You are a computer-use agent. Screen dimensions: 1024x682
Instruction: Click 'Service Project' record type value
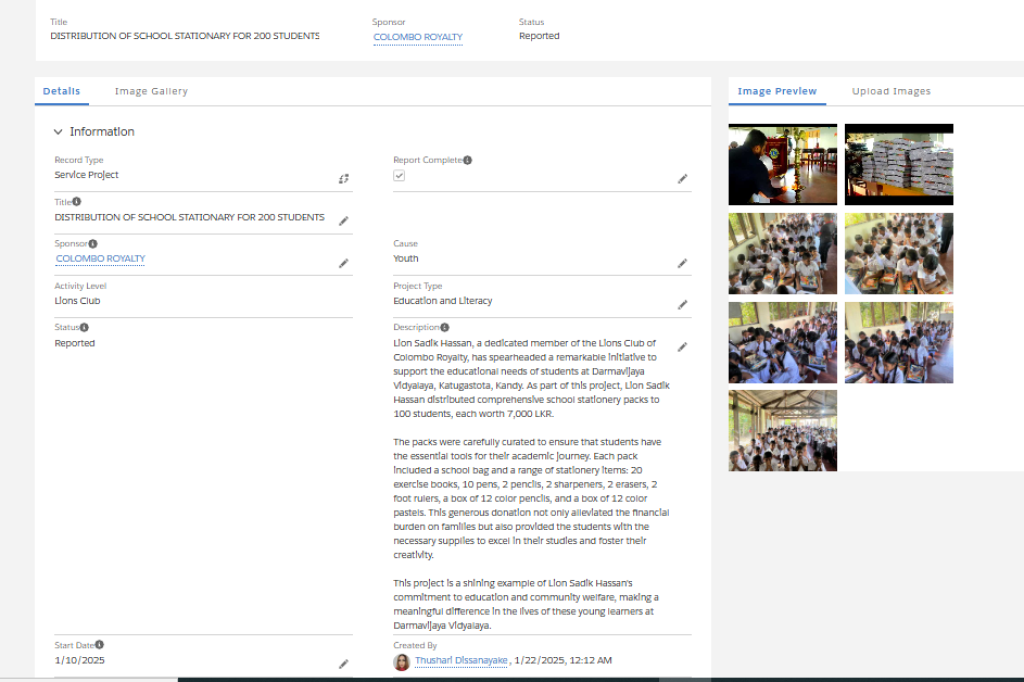coord(86,175)
